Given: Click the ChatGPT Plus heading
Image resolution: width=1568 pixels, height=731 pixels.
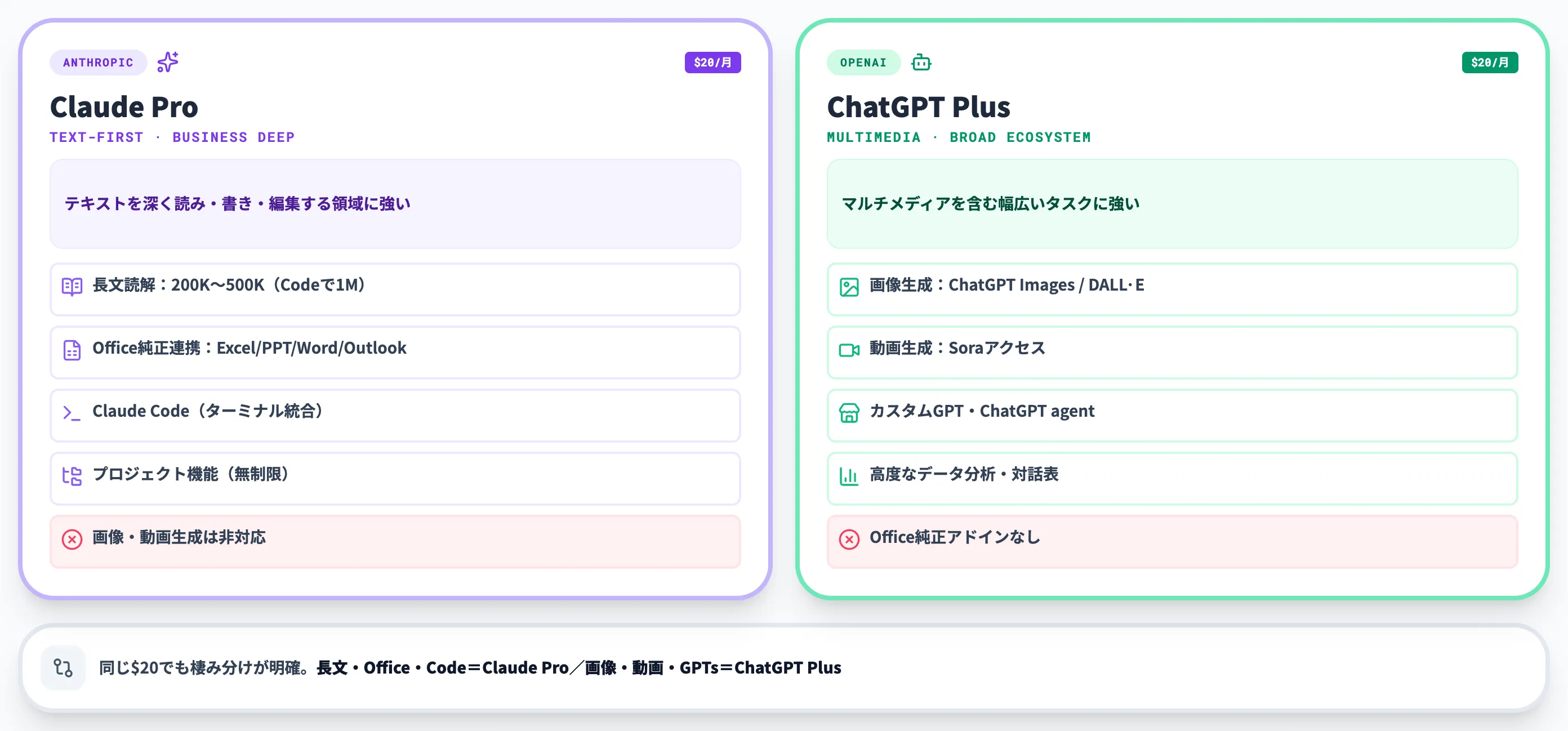Looking at the screenshot, I should [x=919, y=107].
